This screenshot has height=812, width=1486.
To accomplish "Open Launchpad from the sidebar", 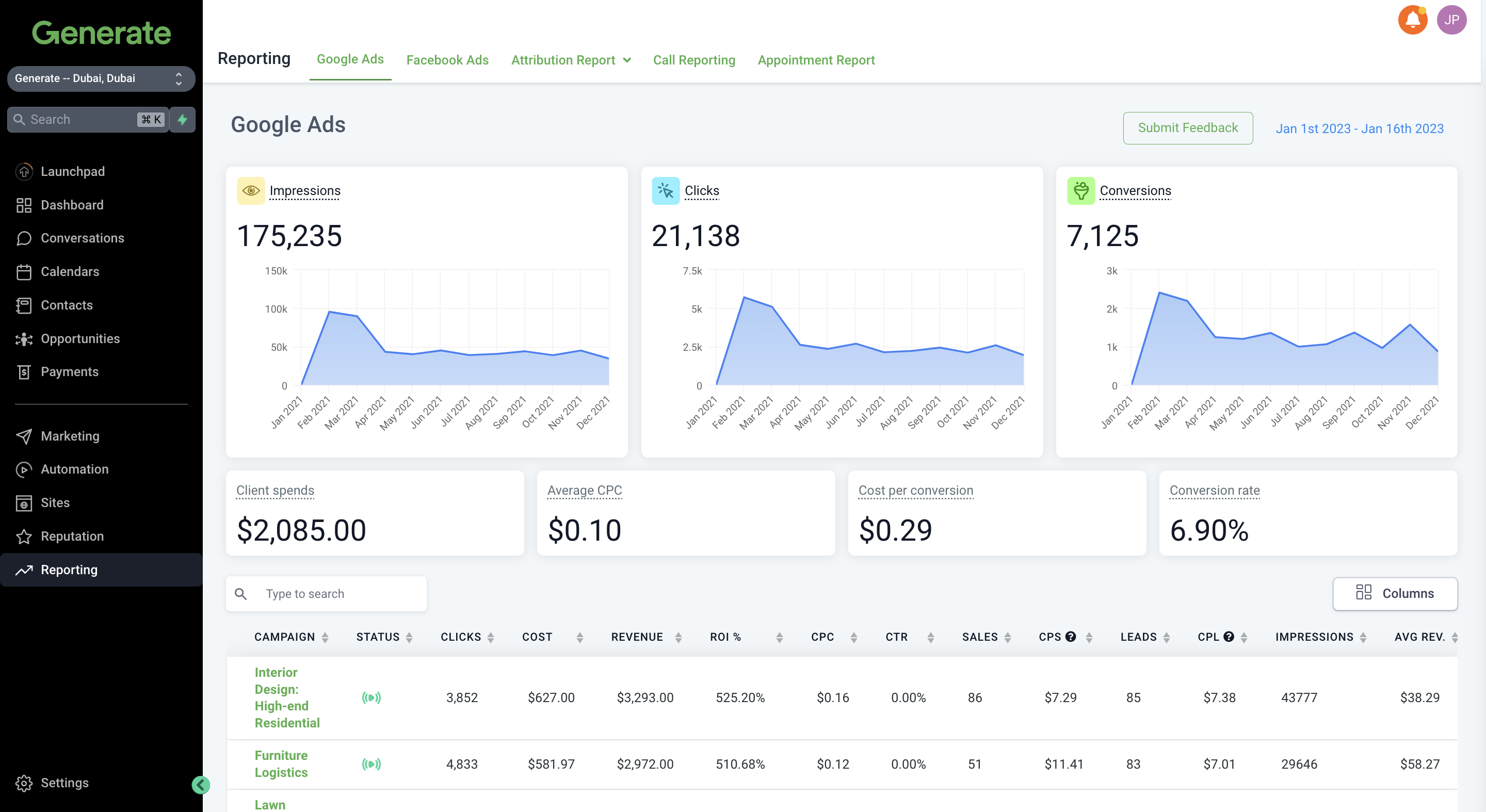I will pos(73,171).
